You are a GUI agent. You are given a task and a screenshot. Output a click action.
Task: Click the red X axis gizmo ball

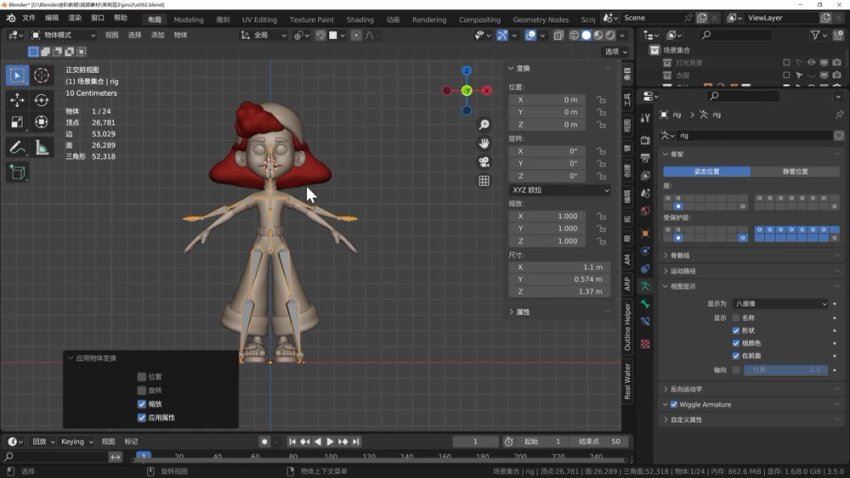[x=487, y=91]
